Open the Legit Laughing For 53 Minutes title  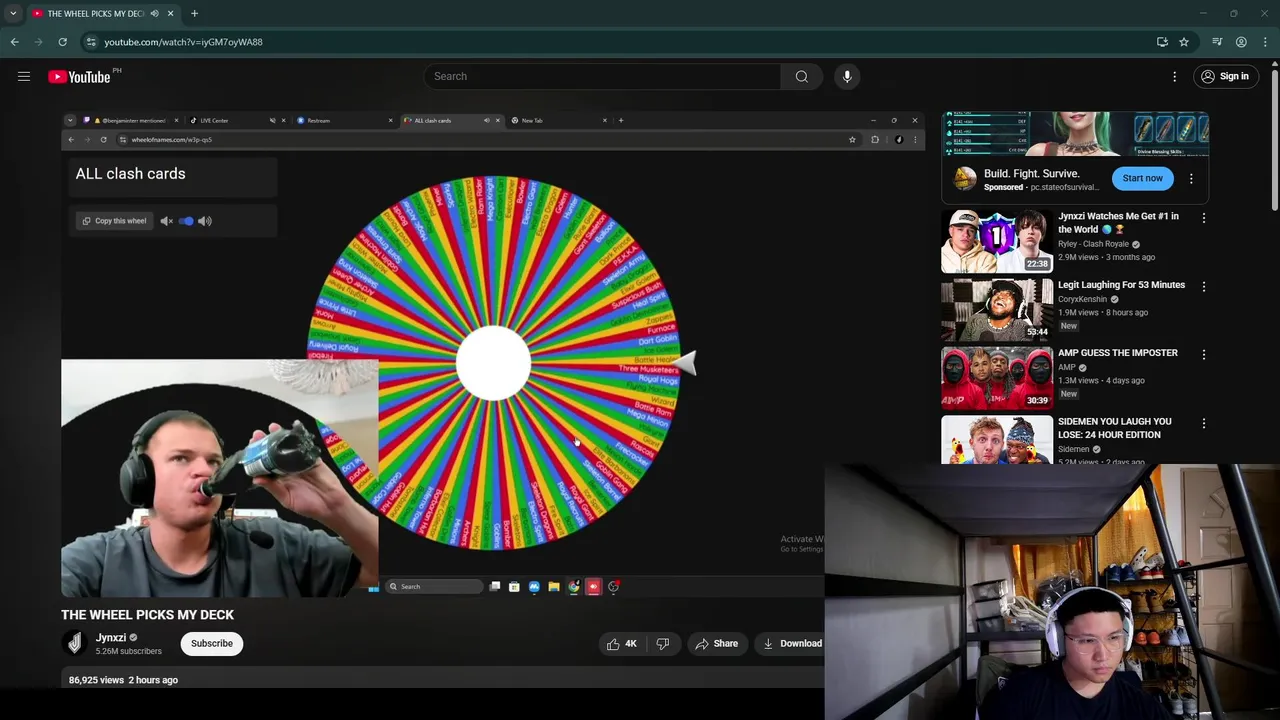point(1121,285)
